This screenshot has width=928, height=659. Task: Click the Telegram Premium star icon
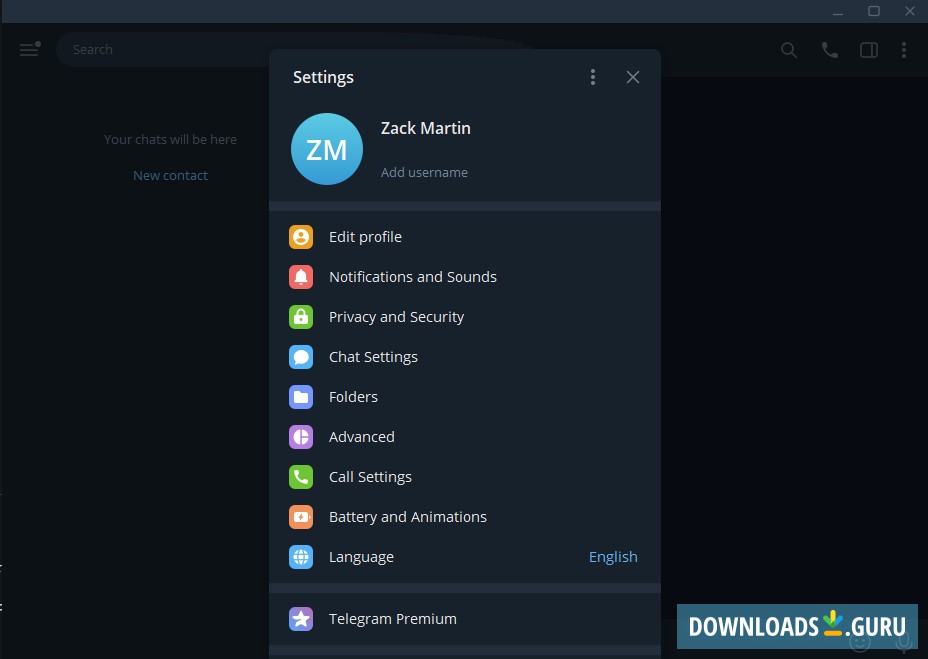pos(301,619)
